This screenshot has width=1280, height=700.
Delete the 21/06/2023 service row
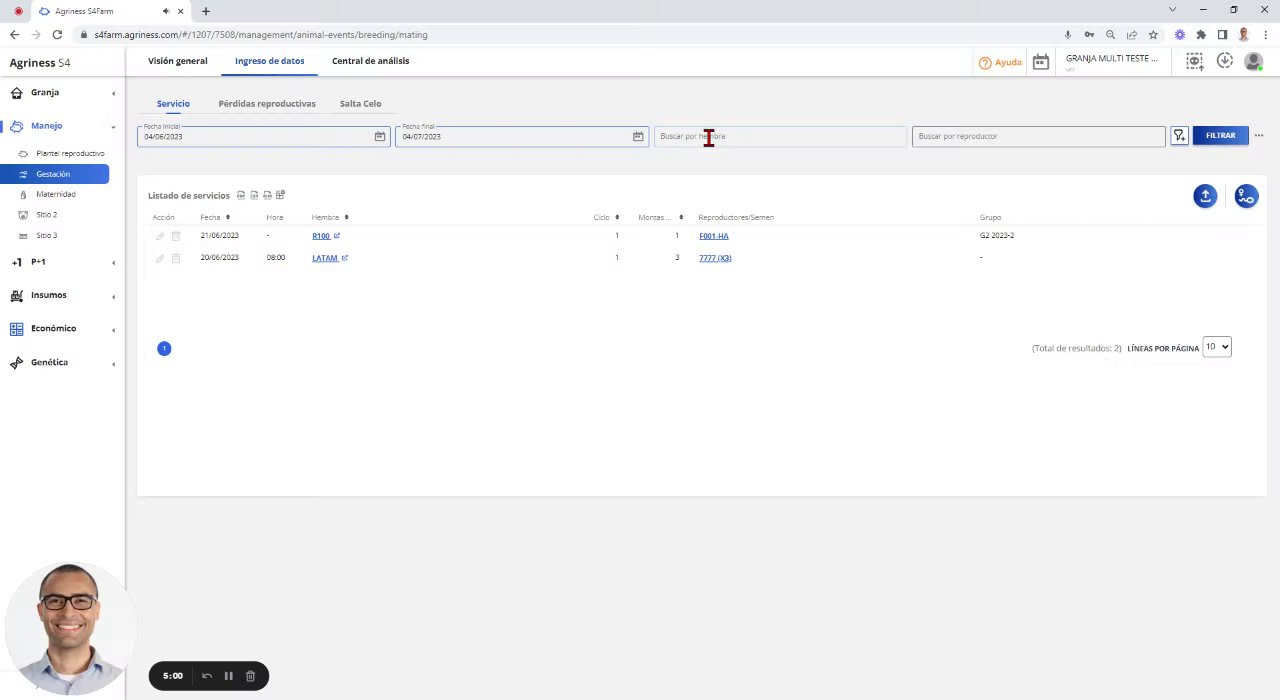[176, 236]
